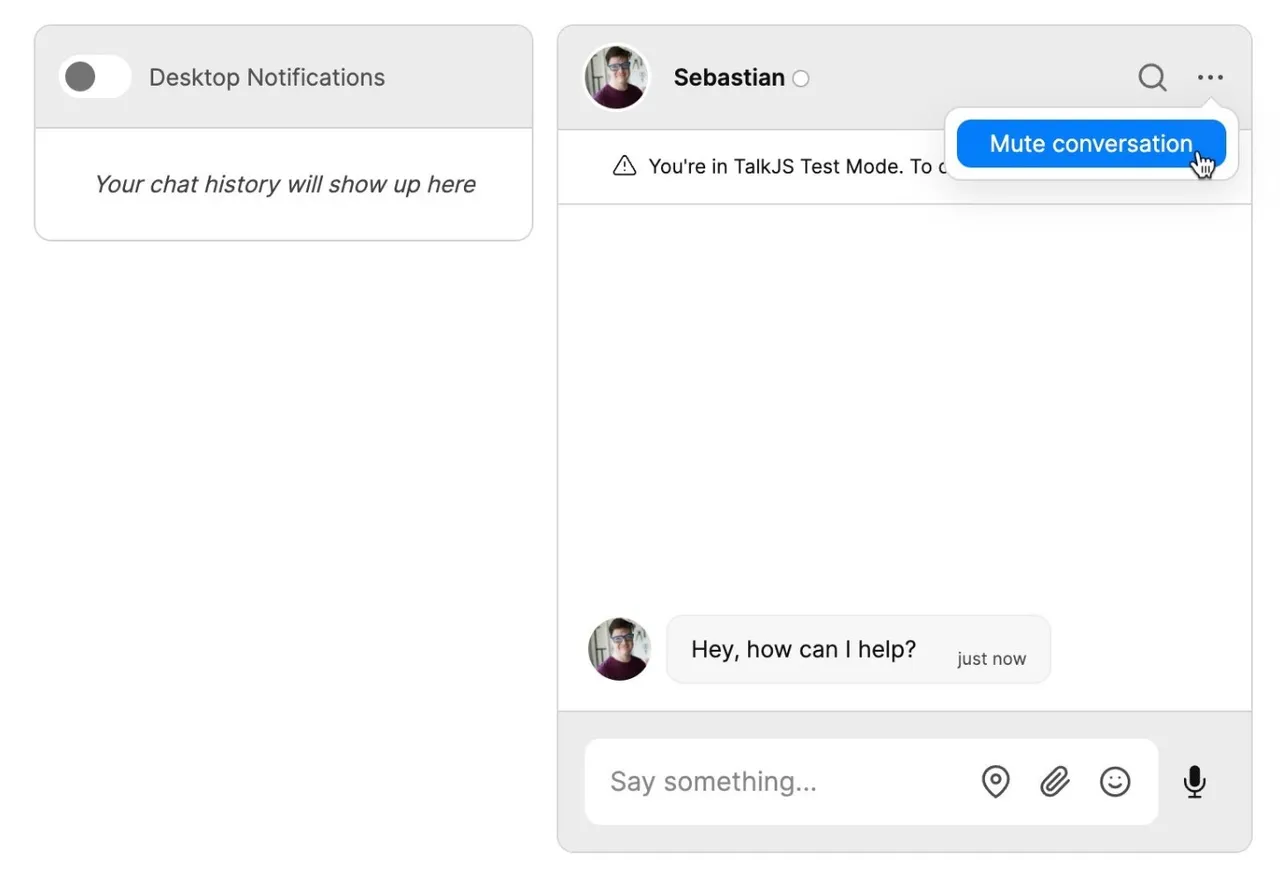
Task: Click the just now timestamp
Action: click(991, 658)
